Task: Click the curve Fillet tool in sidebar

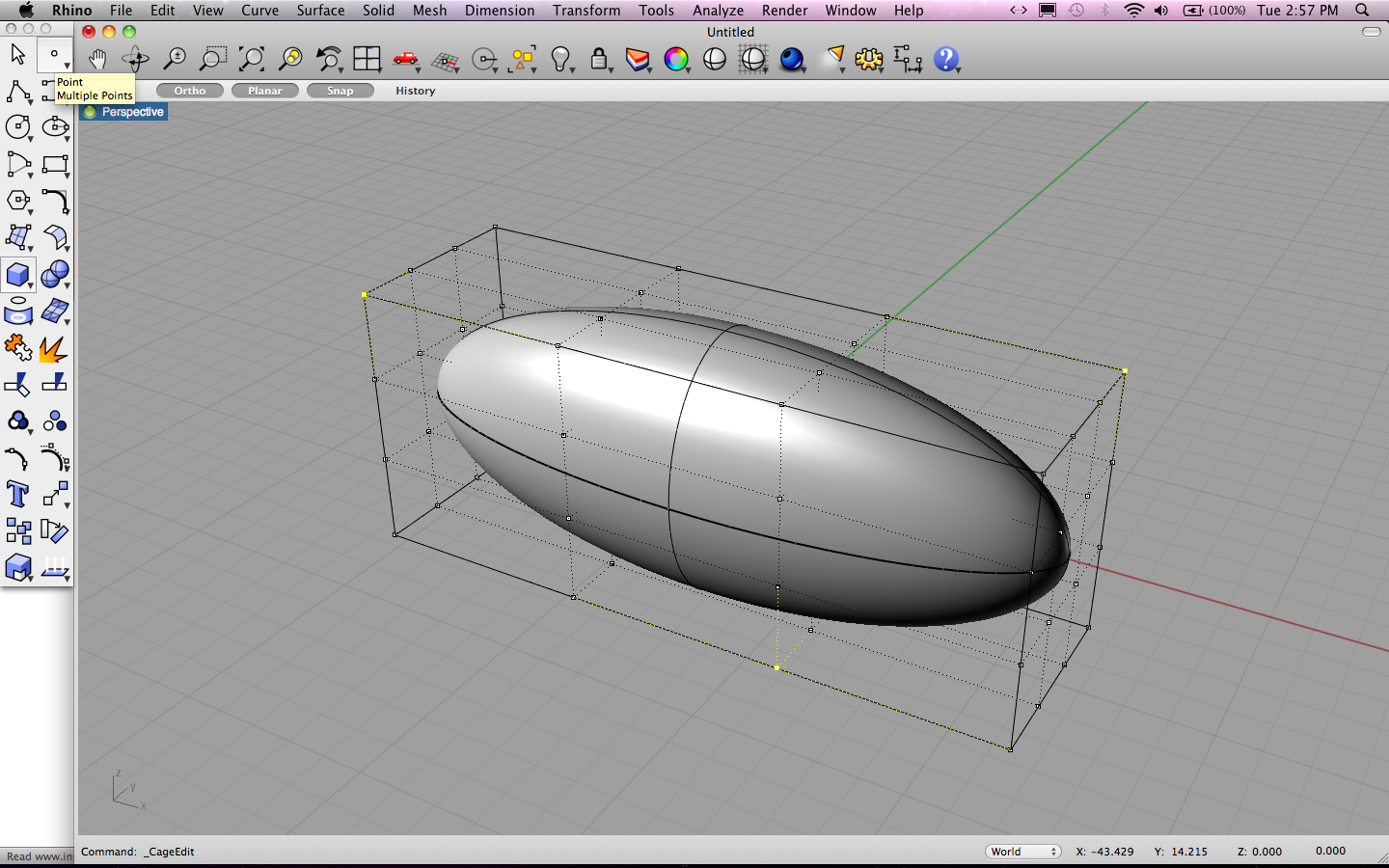Action: point(55,201)
